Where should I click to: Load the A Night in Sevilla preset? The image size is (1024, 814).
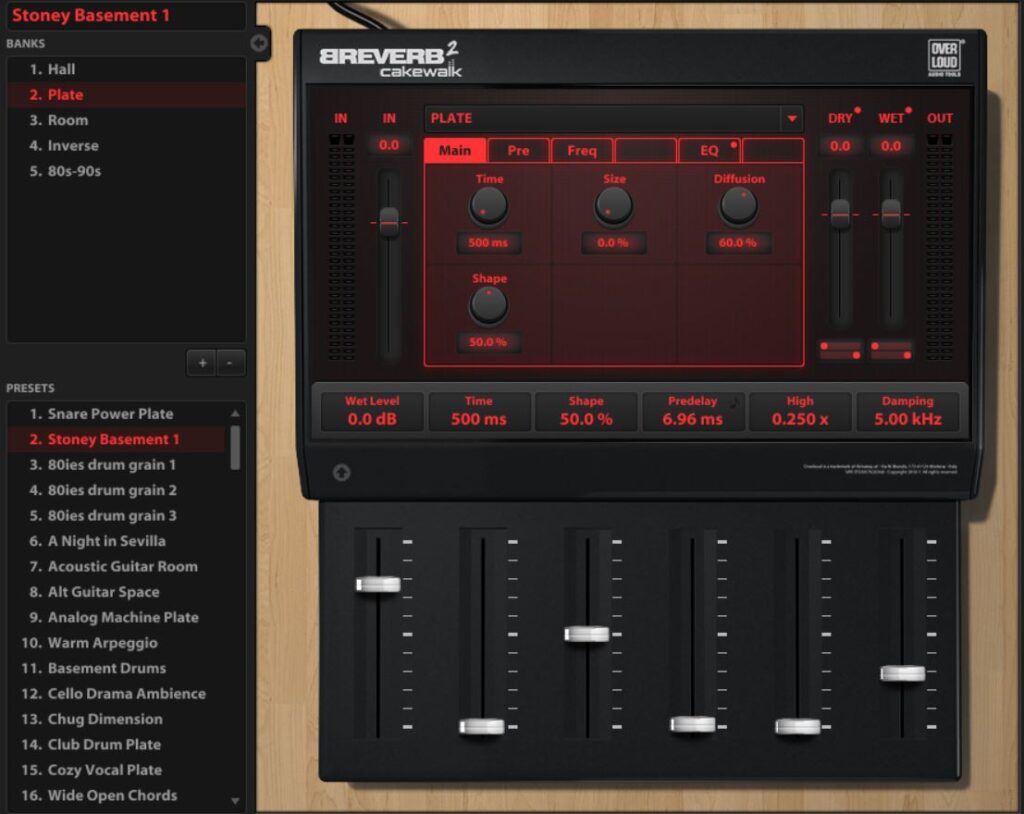pos(118,541)
